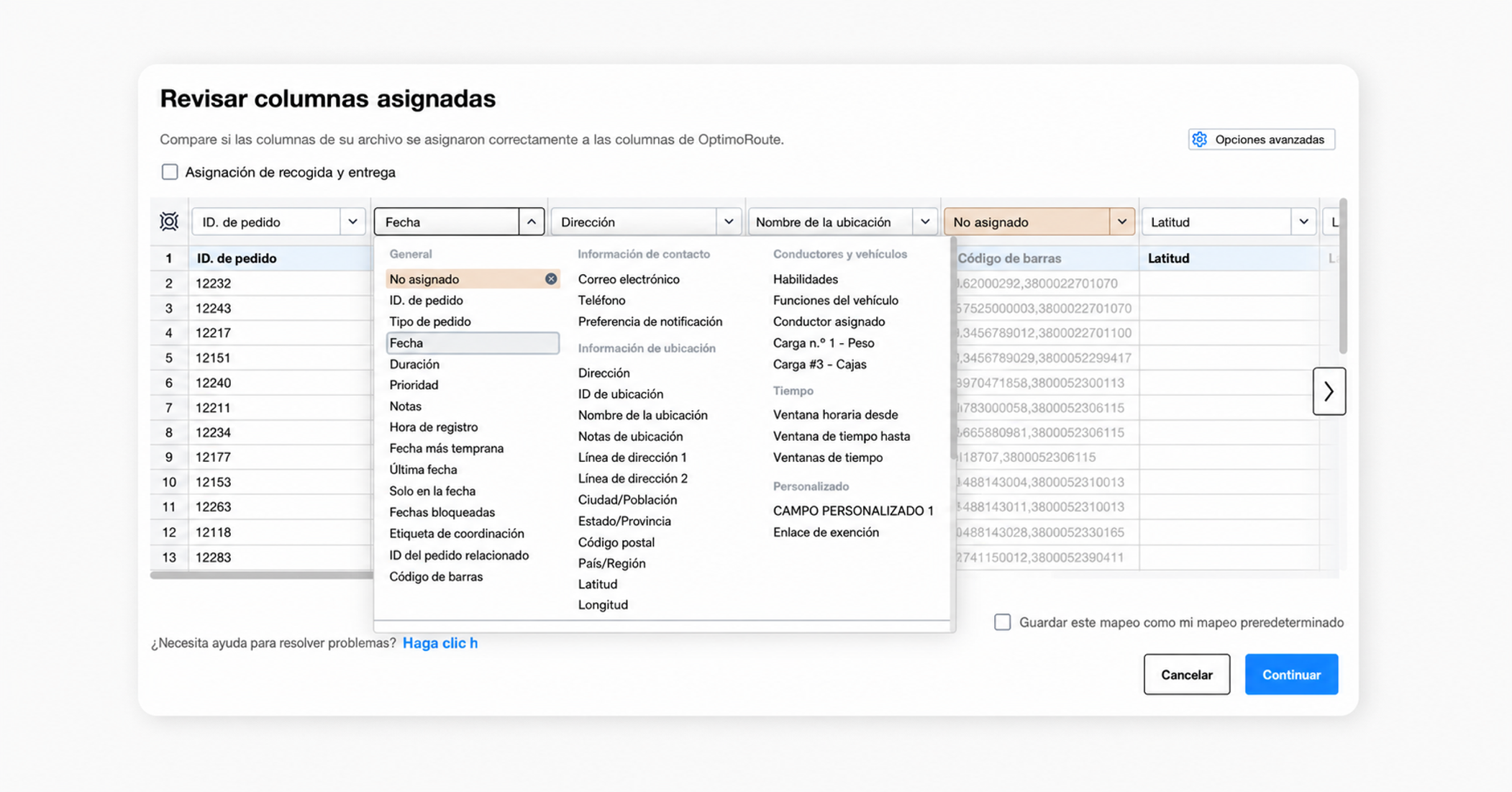Screen dimensions: 1512x792
Task: Select highlighted Fecha option in list
Action: [x=473, y=343]
